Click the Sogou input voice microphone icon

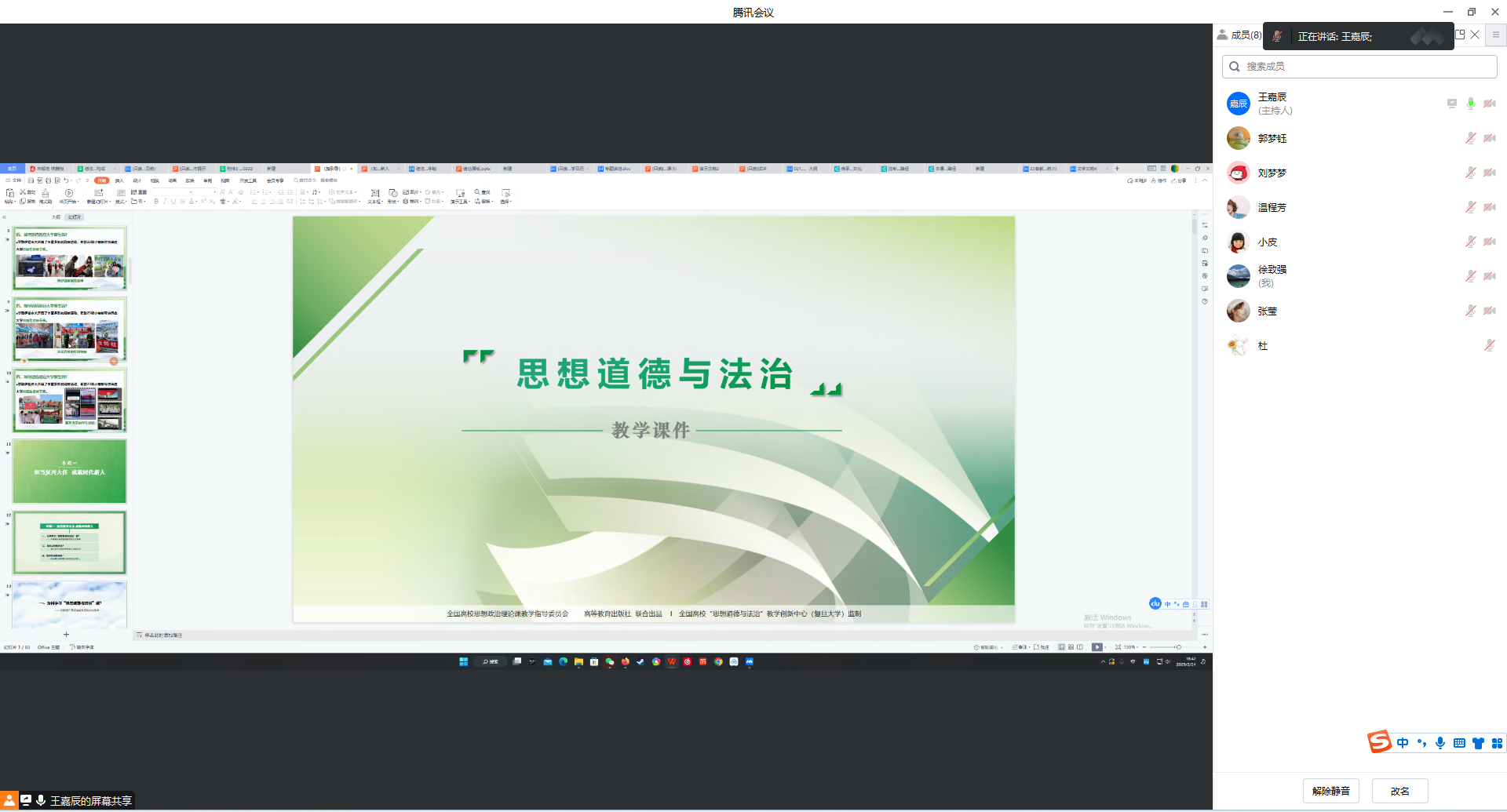[1440, 743]
